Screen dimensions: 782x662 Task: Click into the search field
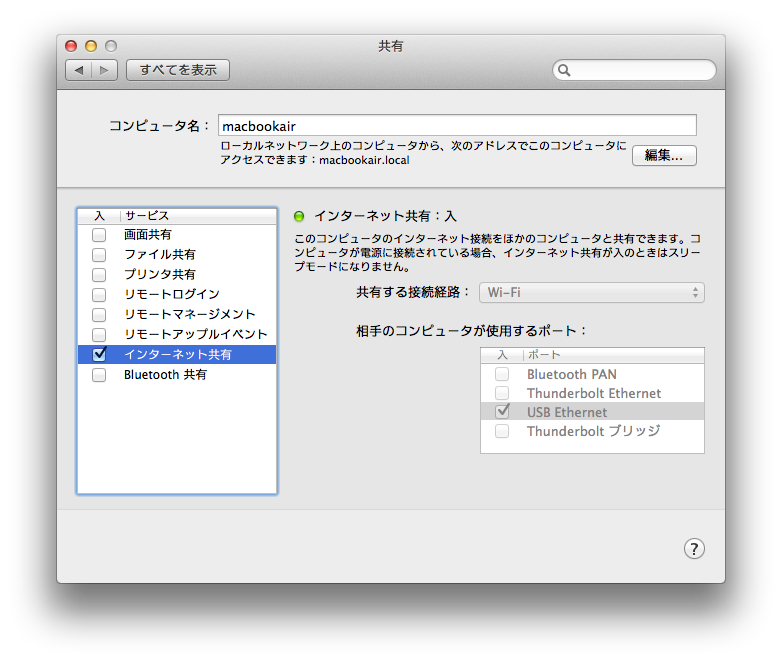click(x=634, y=70)
